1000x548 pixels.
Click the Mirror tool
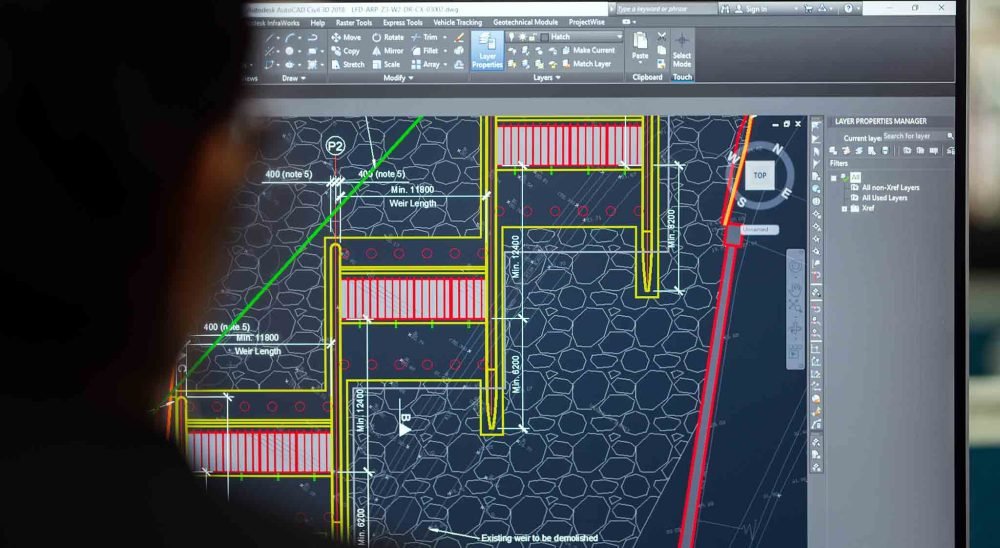tap(387, 51)
